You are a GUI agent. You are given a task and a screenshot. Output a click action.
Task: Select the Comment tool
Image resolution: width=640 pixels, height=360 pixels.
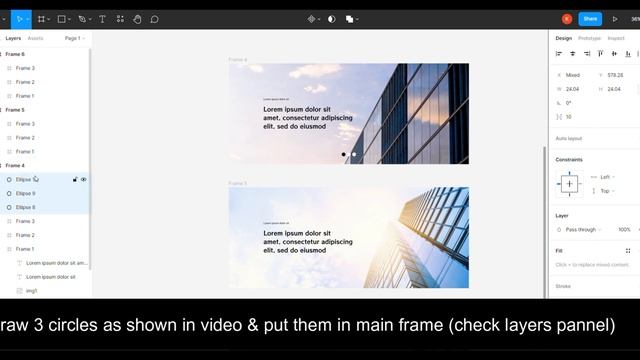pyautogui.click(x=155, y=19)
